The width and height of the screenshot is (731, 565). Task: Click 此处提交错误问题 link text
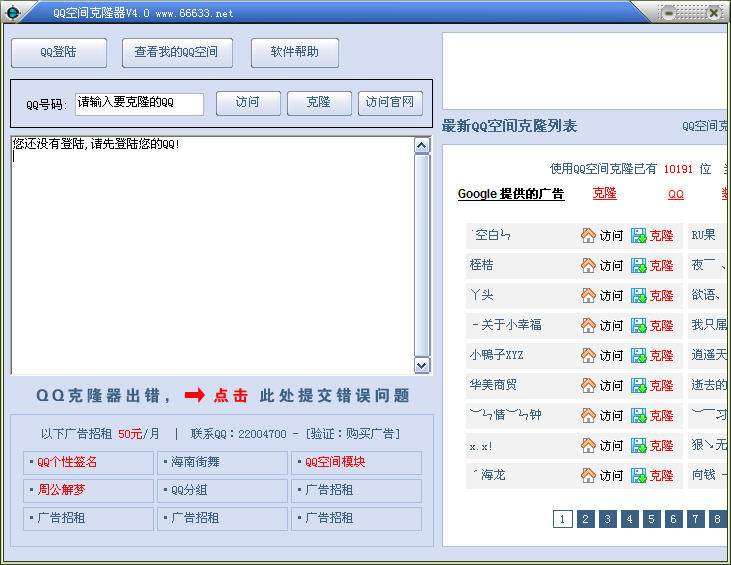pos(335,396)
